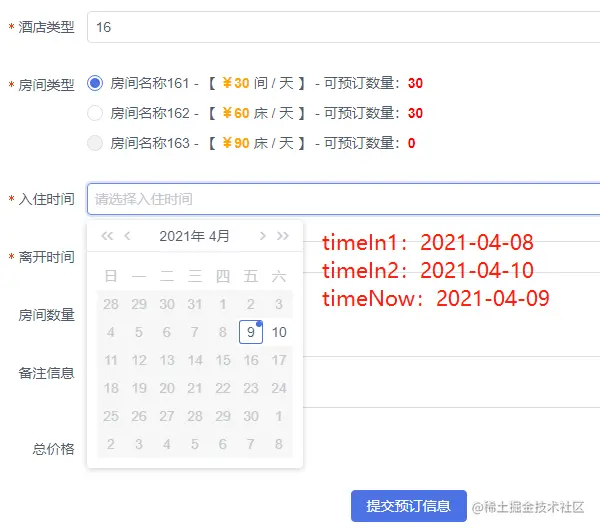Click date 13 in calendar

coord(167,360)
